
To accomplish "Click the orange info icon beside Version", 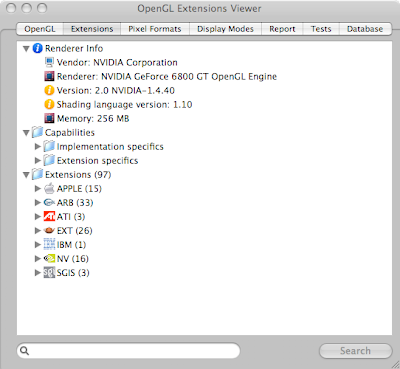I will click(x=49, y=90).
